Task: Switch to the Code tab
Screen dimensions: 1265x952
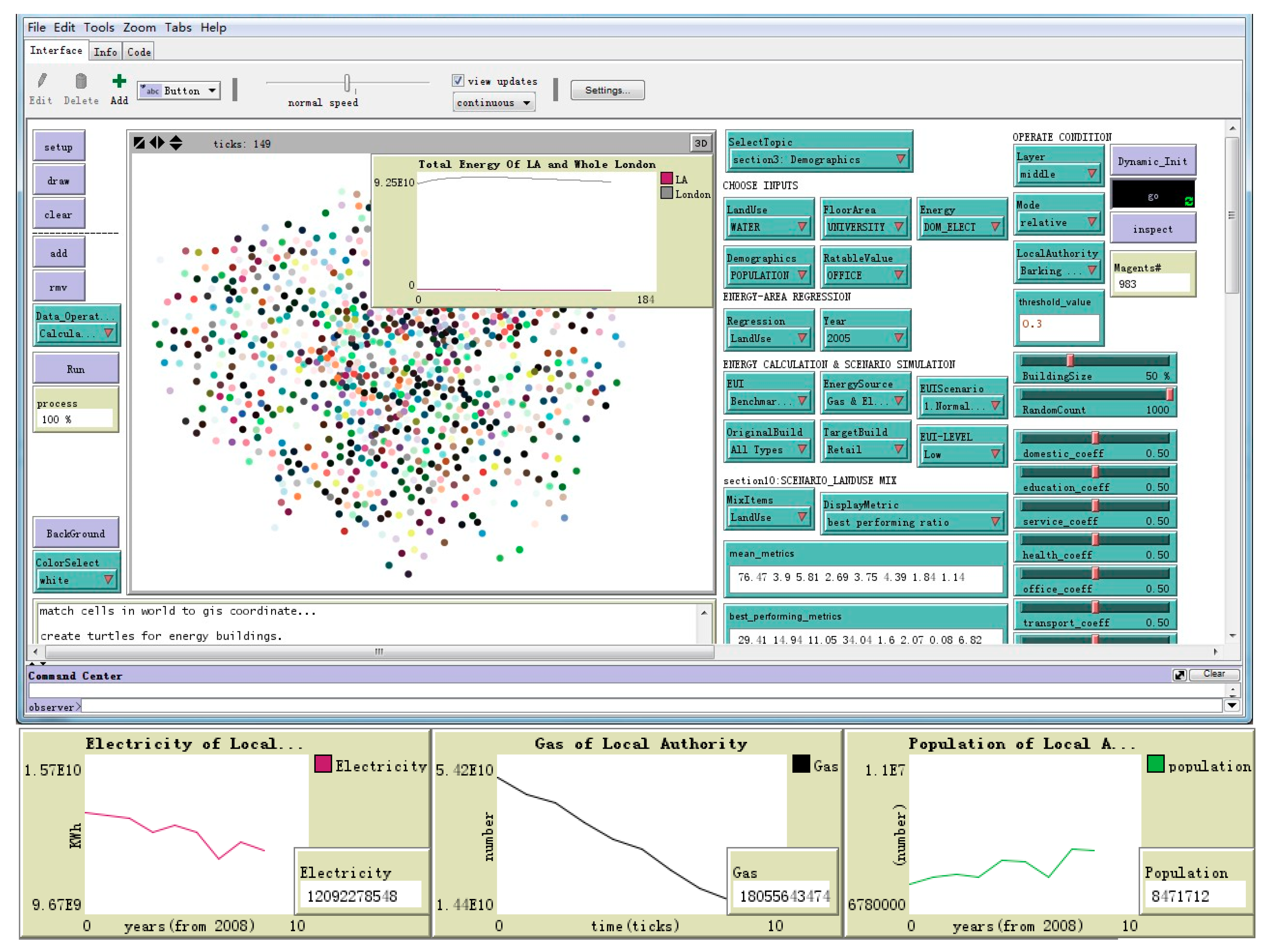Action: 139,52
